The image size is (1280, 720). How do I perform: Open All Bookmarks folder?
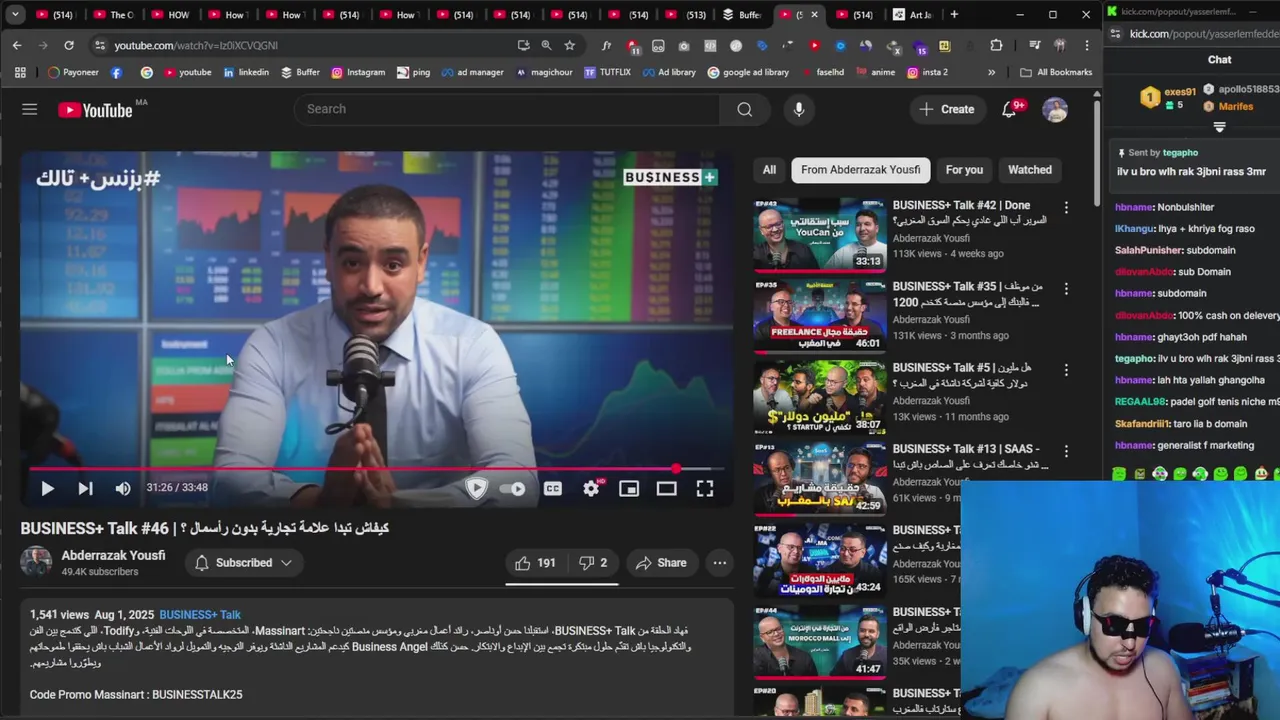point(1056,72)
